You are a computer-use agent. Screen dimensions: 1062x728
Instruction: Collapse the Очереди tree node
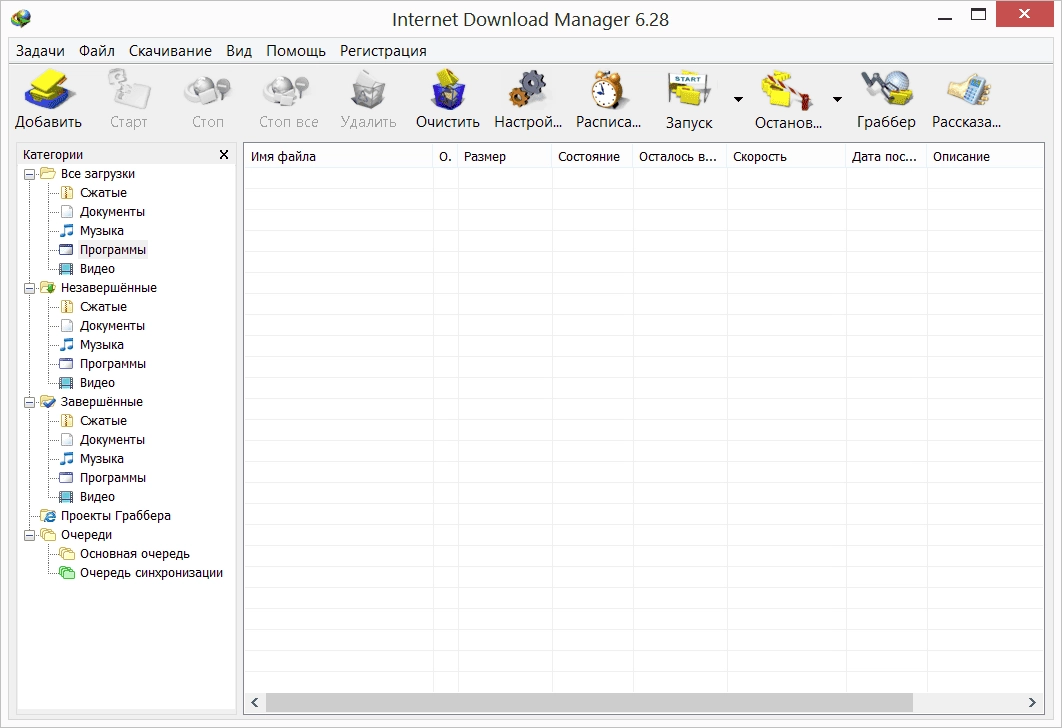click(29, 535)
